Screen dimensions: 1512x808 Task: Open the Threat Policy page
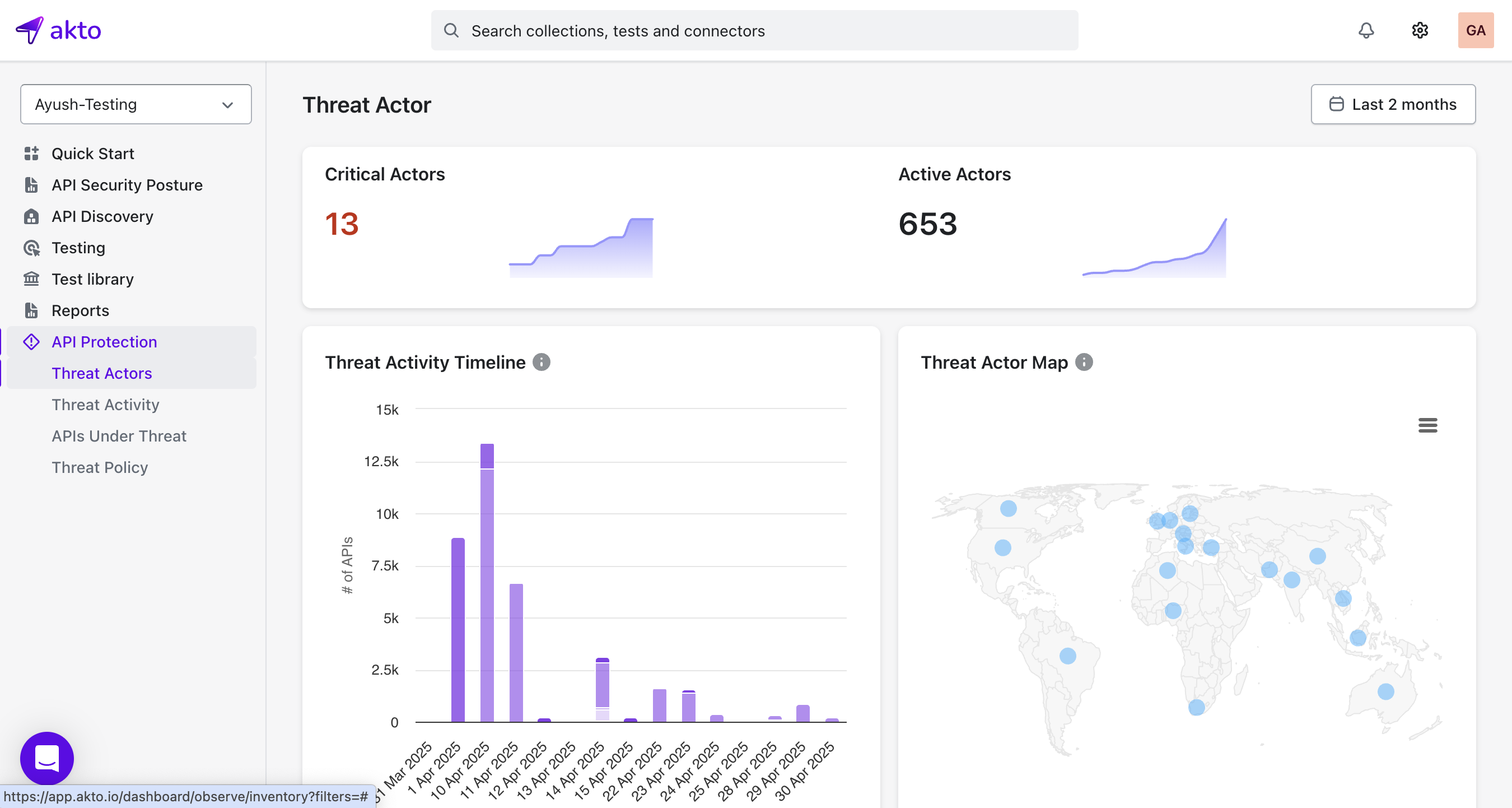coord(100,467)
